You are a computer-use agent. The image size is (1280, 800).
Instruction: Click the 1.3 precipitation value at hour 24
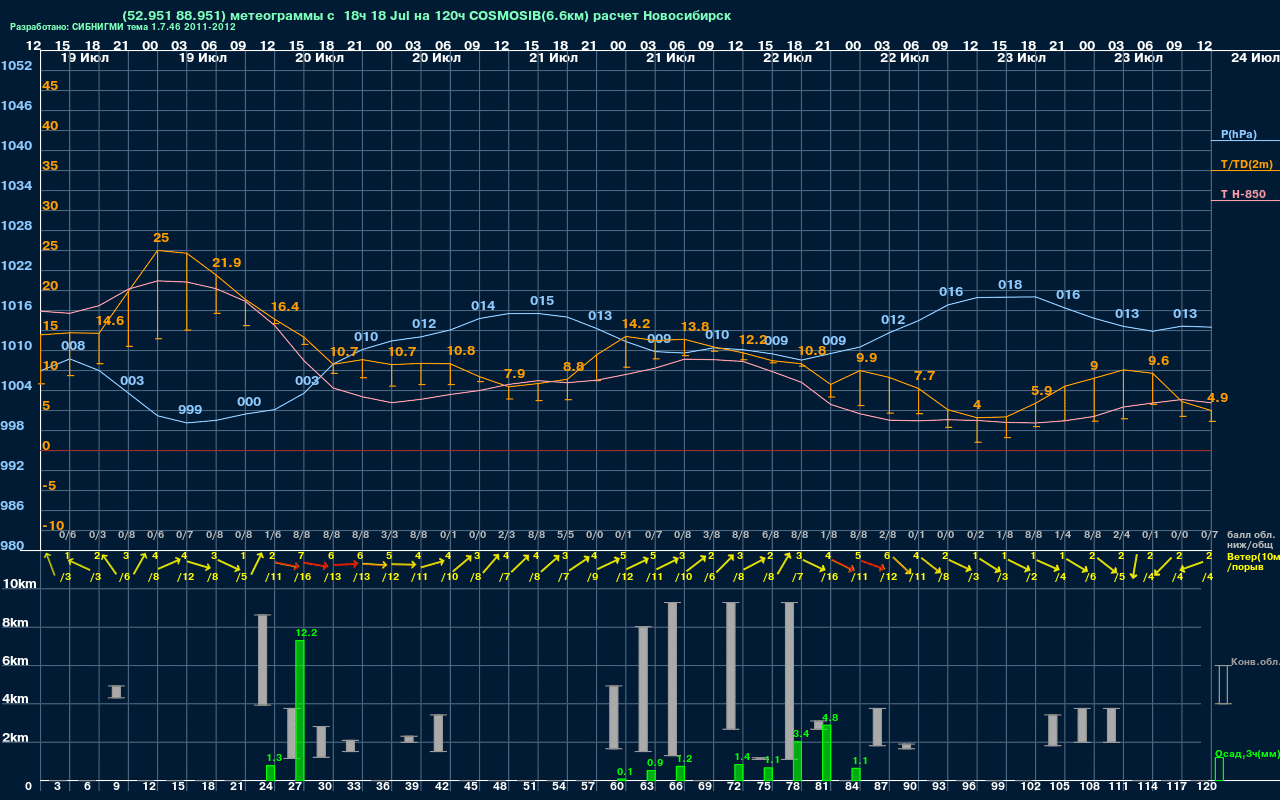point(275,759)
